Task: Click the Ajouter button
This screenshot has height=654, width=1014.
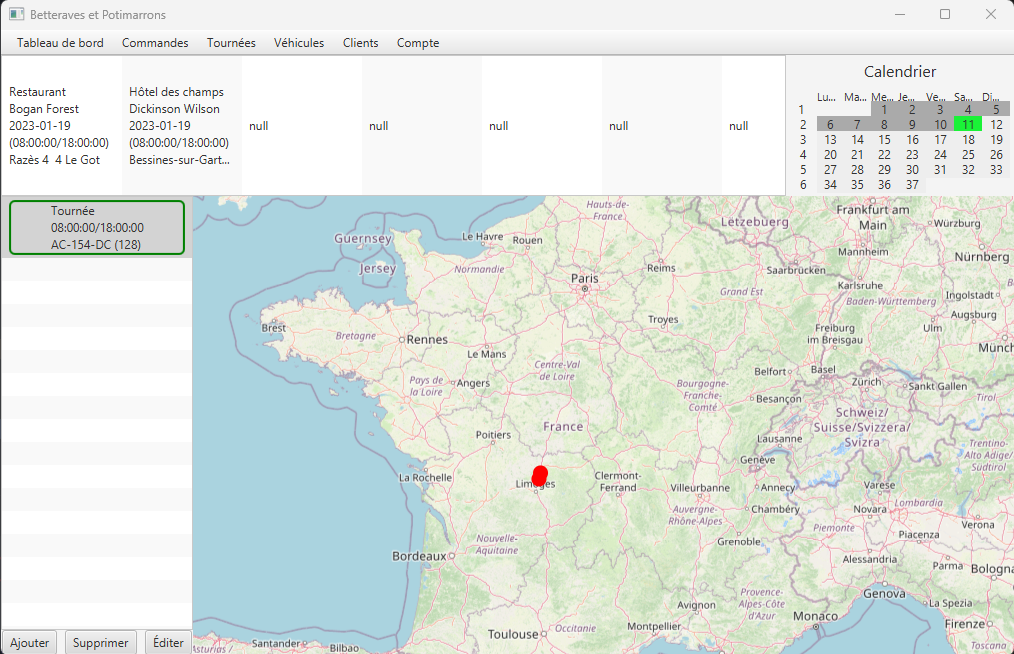Action: tap(29, 642)
